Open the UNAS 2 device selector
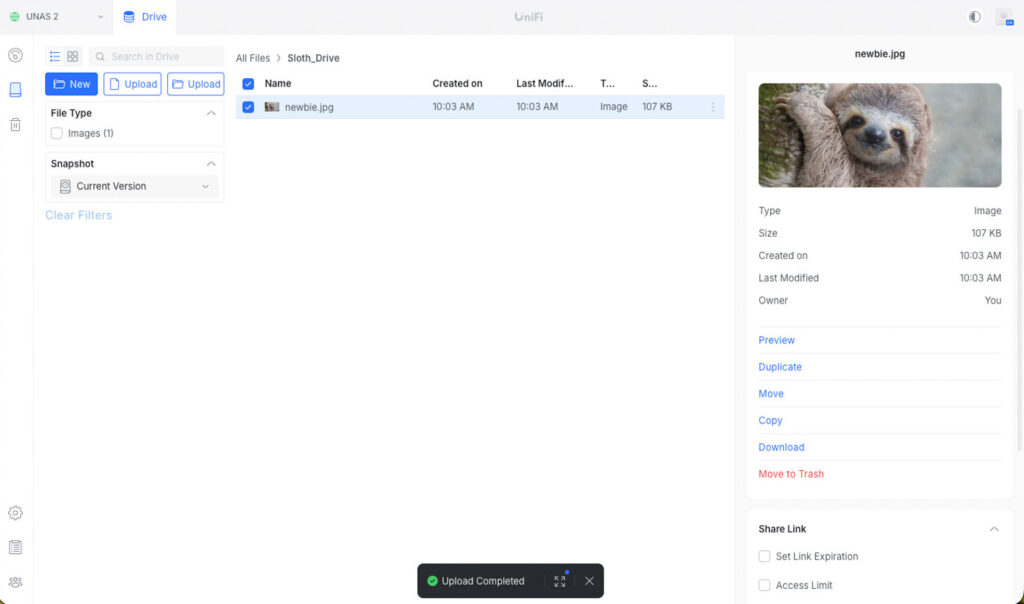Image resolution: width=1024 pixels, height=604 pixels. [56, 17]
